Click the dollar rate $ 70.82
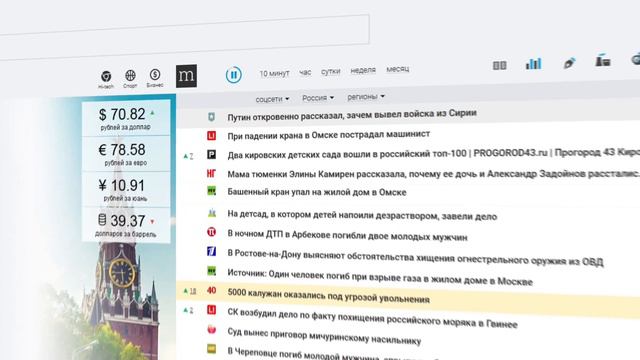The width and height of the screenshot is (640, 360). click(122, 115)
